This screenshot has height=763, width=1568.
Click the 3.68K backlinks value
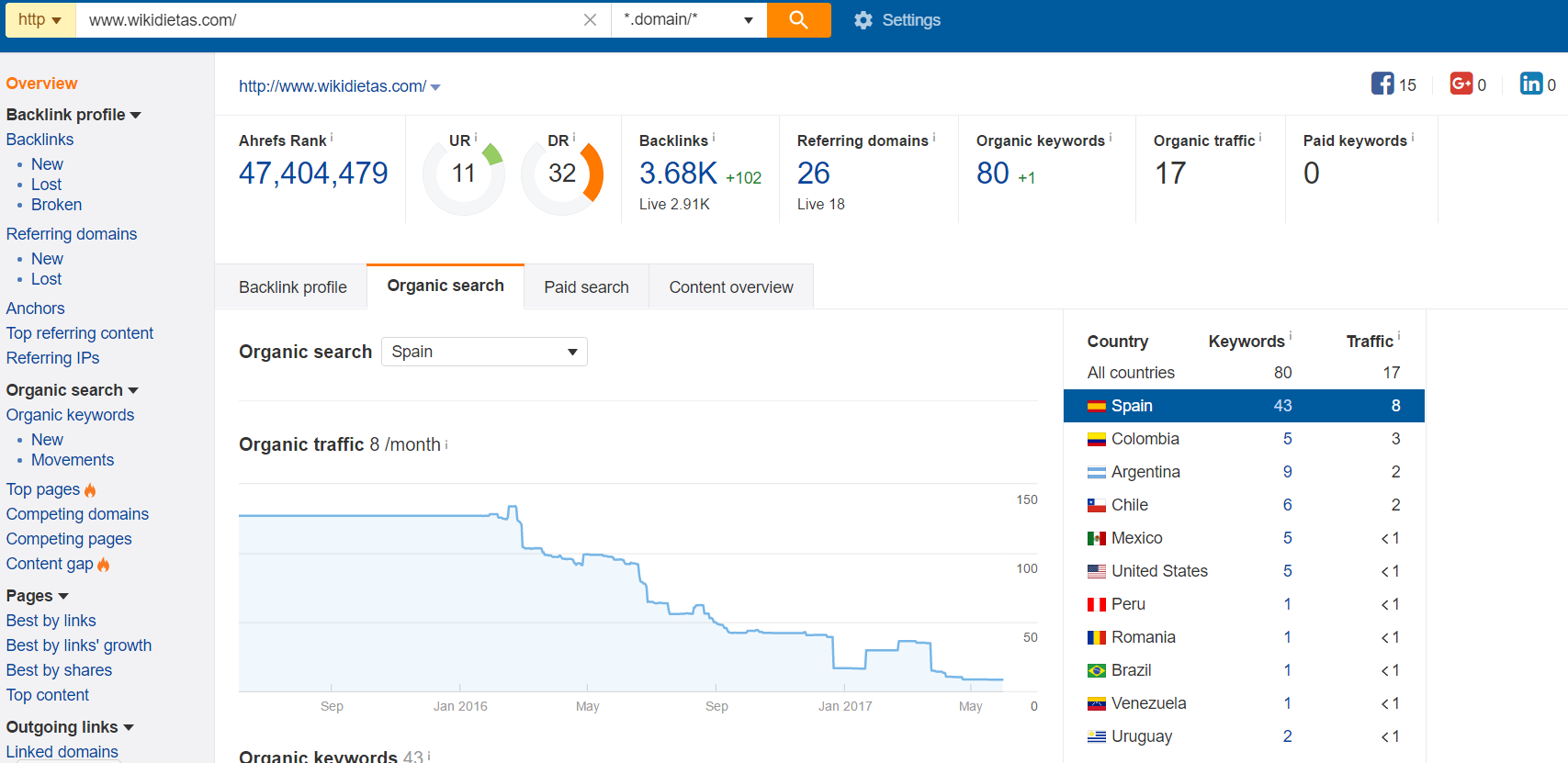(x=678, y=174)
